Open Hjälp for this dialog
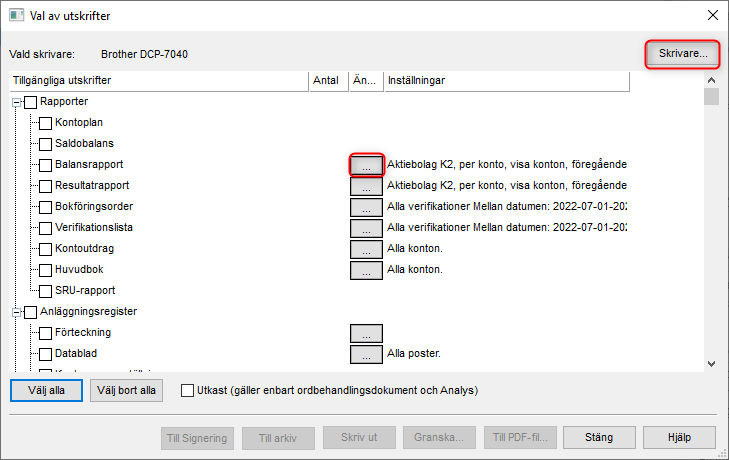Image resolution: width=729 pixels, height=460 pixels. point(679,437)
